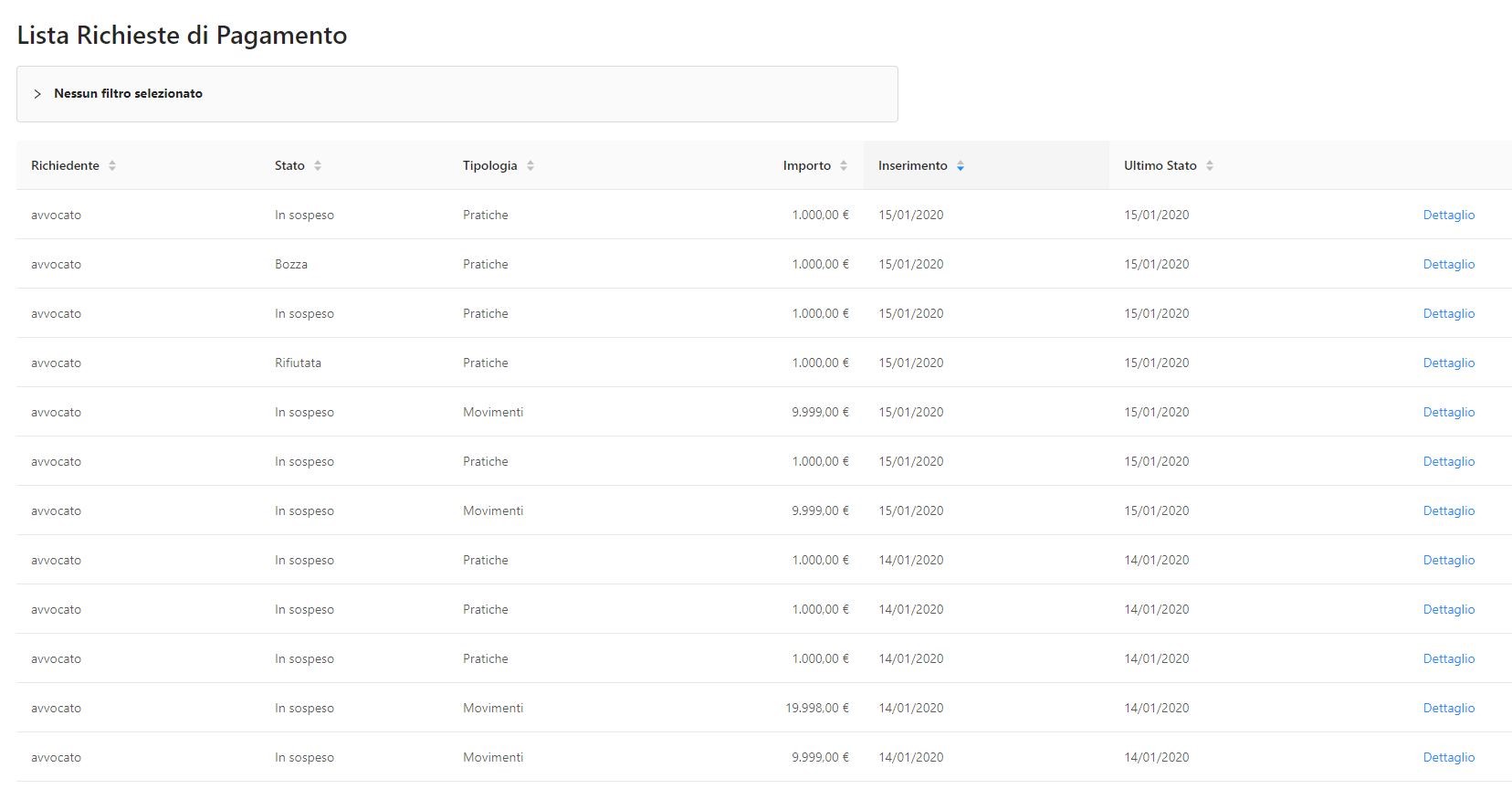The image size is (1512, 789).
Task: Click the Importo column sort arrows
Action: [844, 165]
